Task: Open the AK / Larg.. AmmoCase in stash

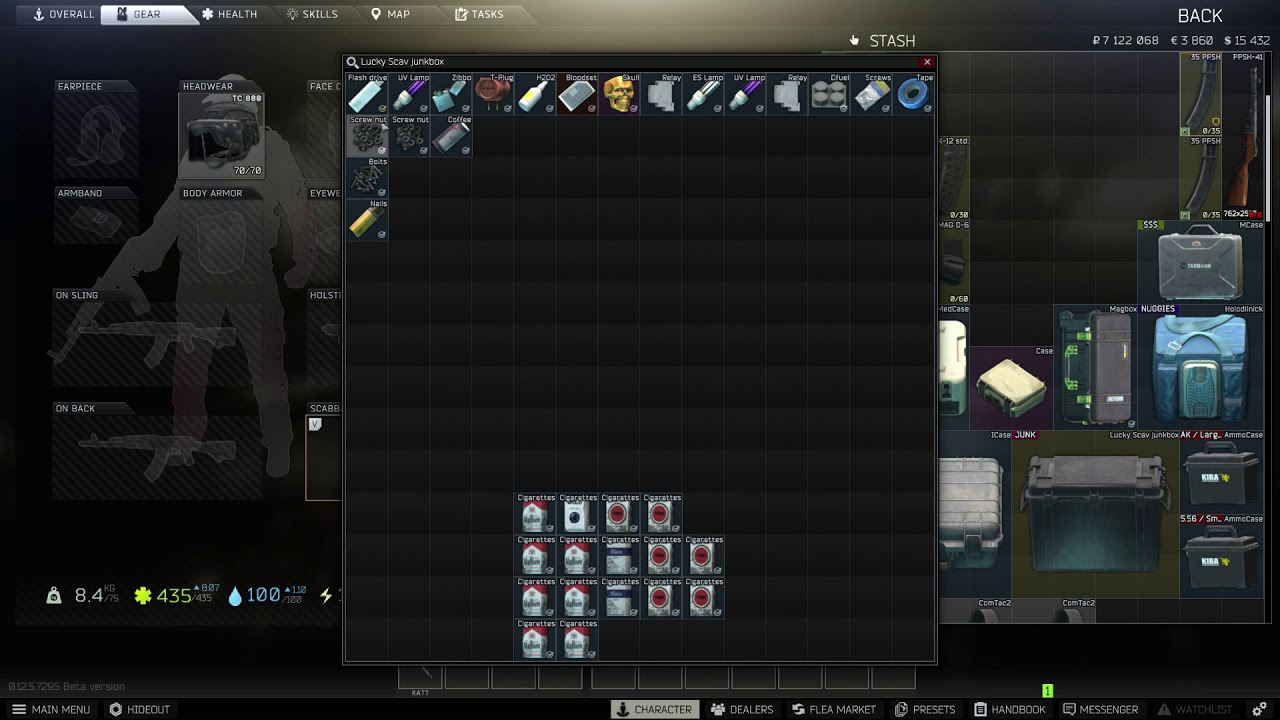Action: pos(1222,472)
